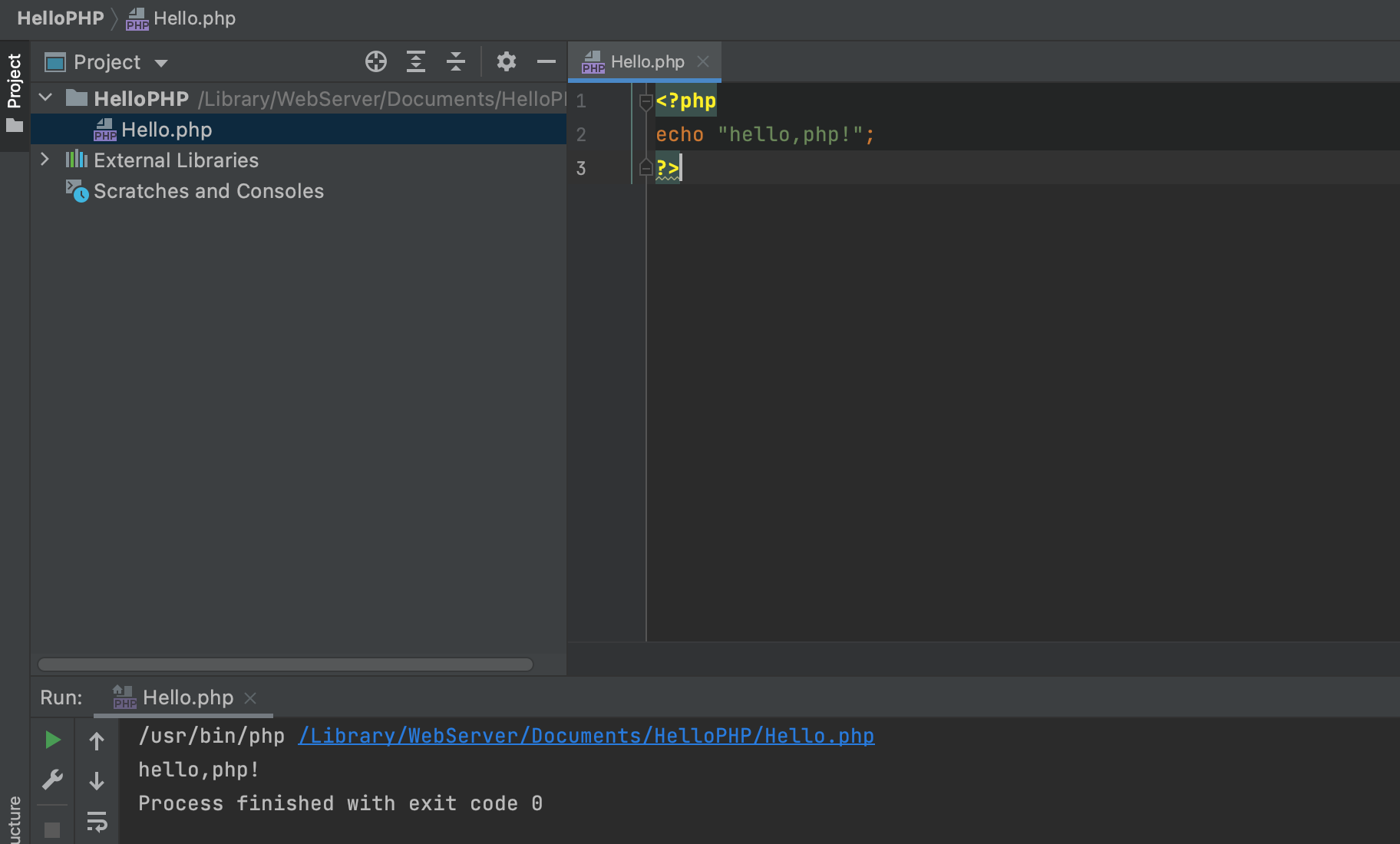Click the fold end marker at line 3
The height and width of the screenshot is (844, 1400).
coord(646,168)
